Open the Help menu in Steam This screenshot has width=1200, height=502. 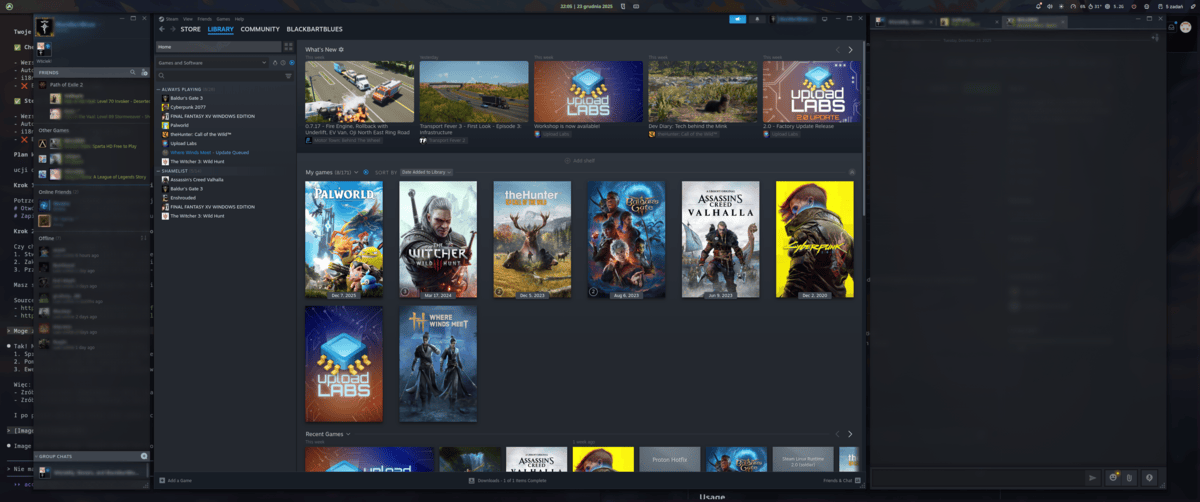point(239,19)
